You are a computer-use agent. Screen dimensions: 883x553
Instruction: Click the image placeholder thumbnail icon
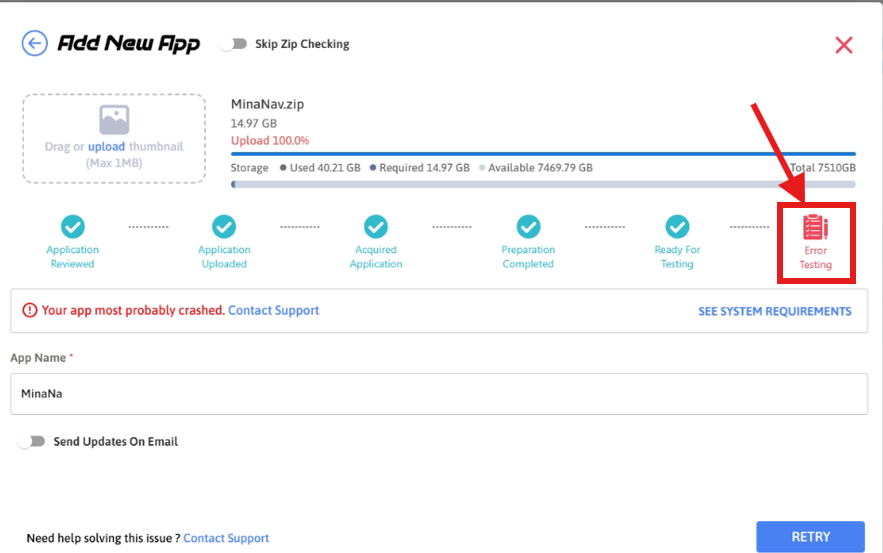114,121
